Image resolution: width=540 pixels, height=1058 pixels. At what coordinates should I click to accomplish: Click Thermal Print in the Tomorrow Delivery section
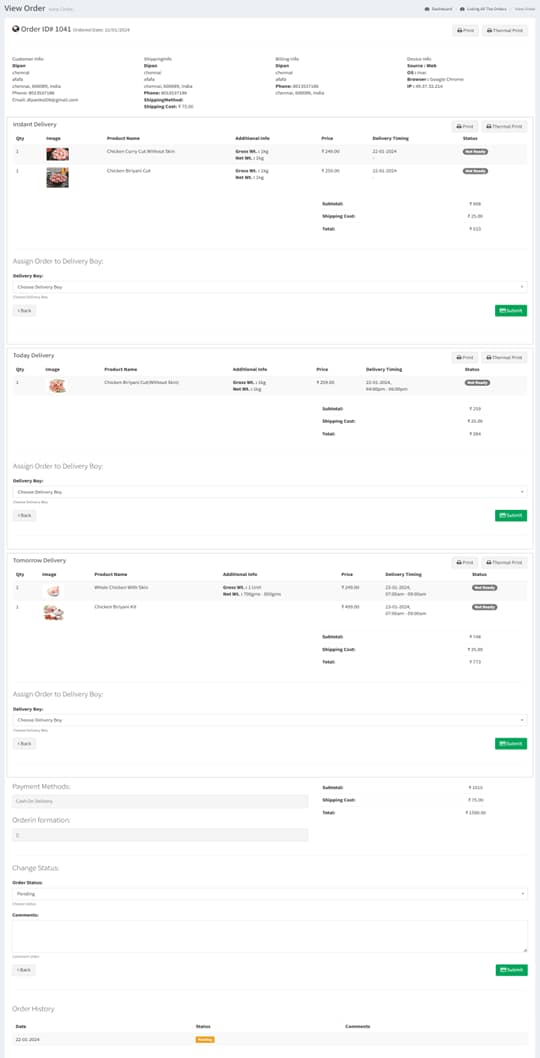tap(505, 562)
